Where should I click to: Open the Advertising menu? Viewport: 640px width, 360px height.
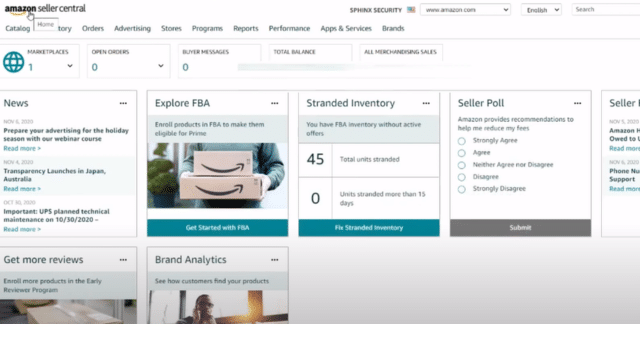click(132, 28)
